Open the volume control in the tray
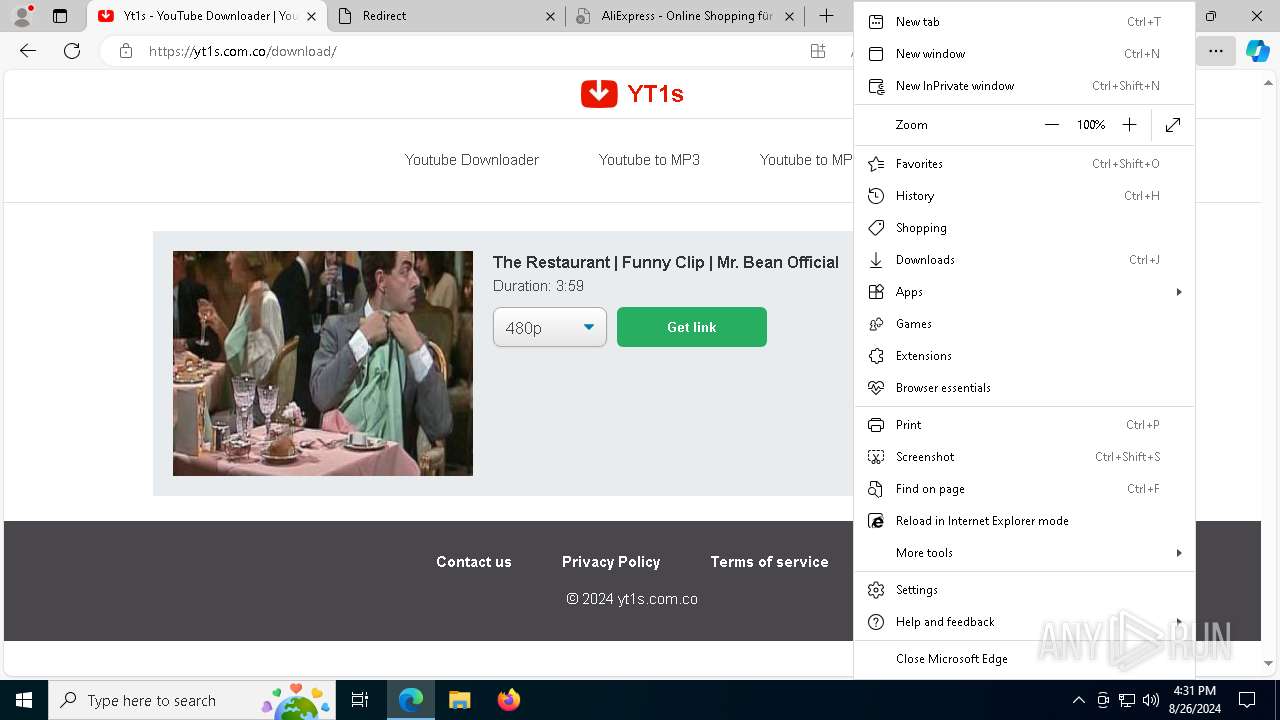The height and width of the screenshot is (720, 1280). point(1150,700)
